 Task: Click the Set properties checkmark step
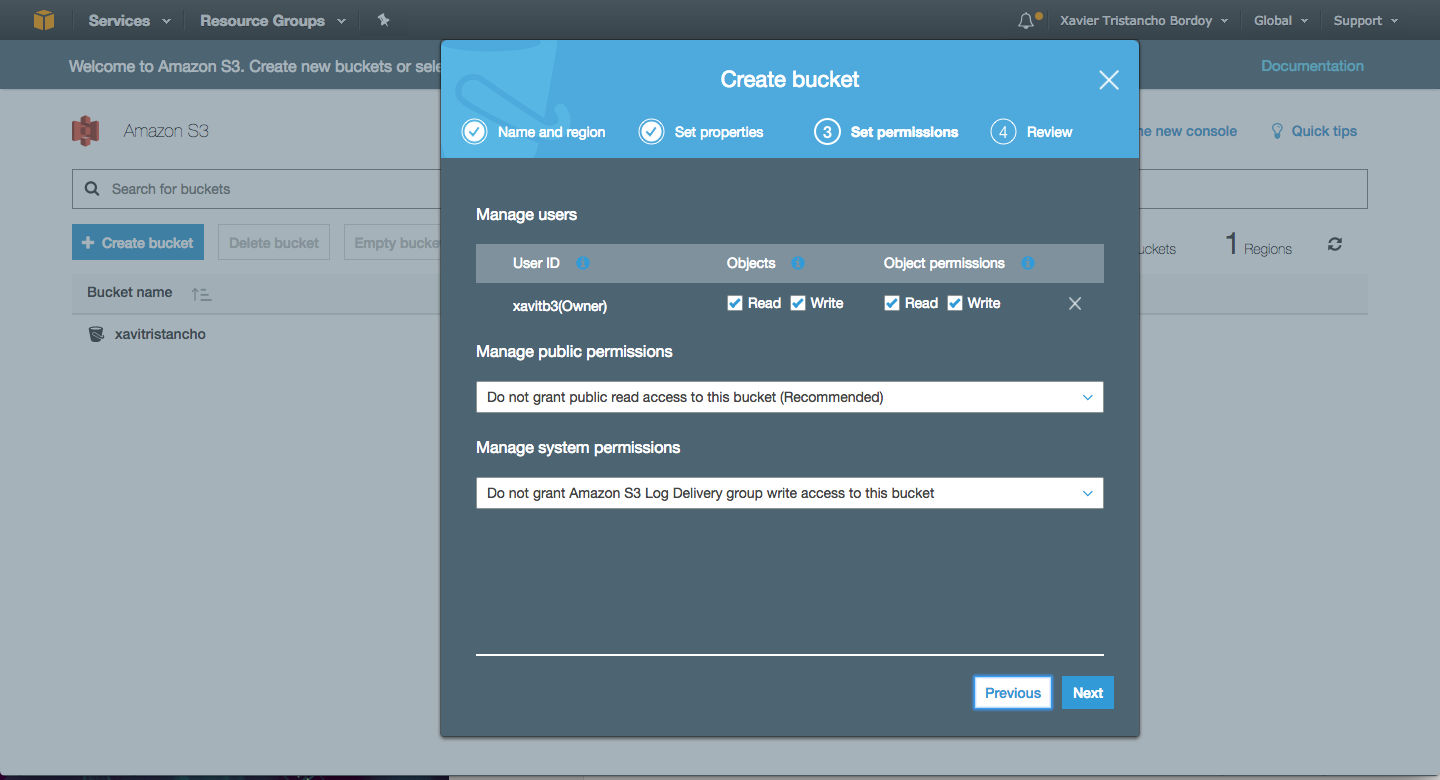(651, 132)
